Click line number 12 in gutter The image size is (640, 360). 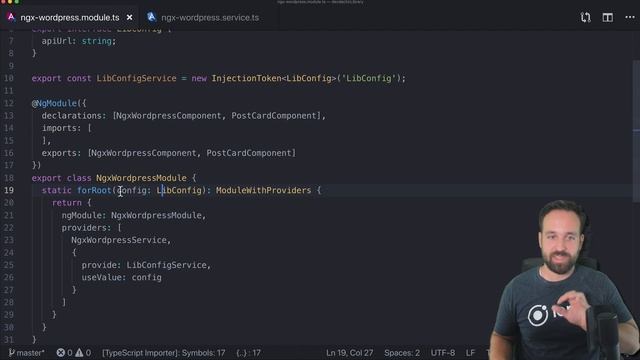tap(9, 103)
